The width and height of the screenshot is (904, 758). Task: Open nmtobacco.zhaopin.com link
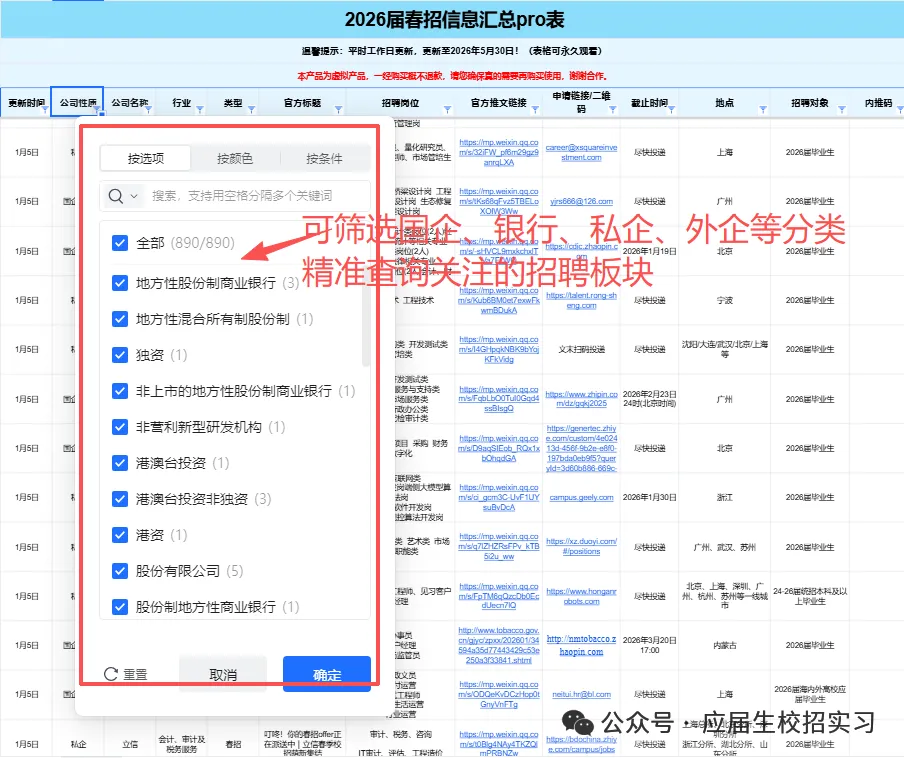click(x=581, y=645)
